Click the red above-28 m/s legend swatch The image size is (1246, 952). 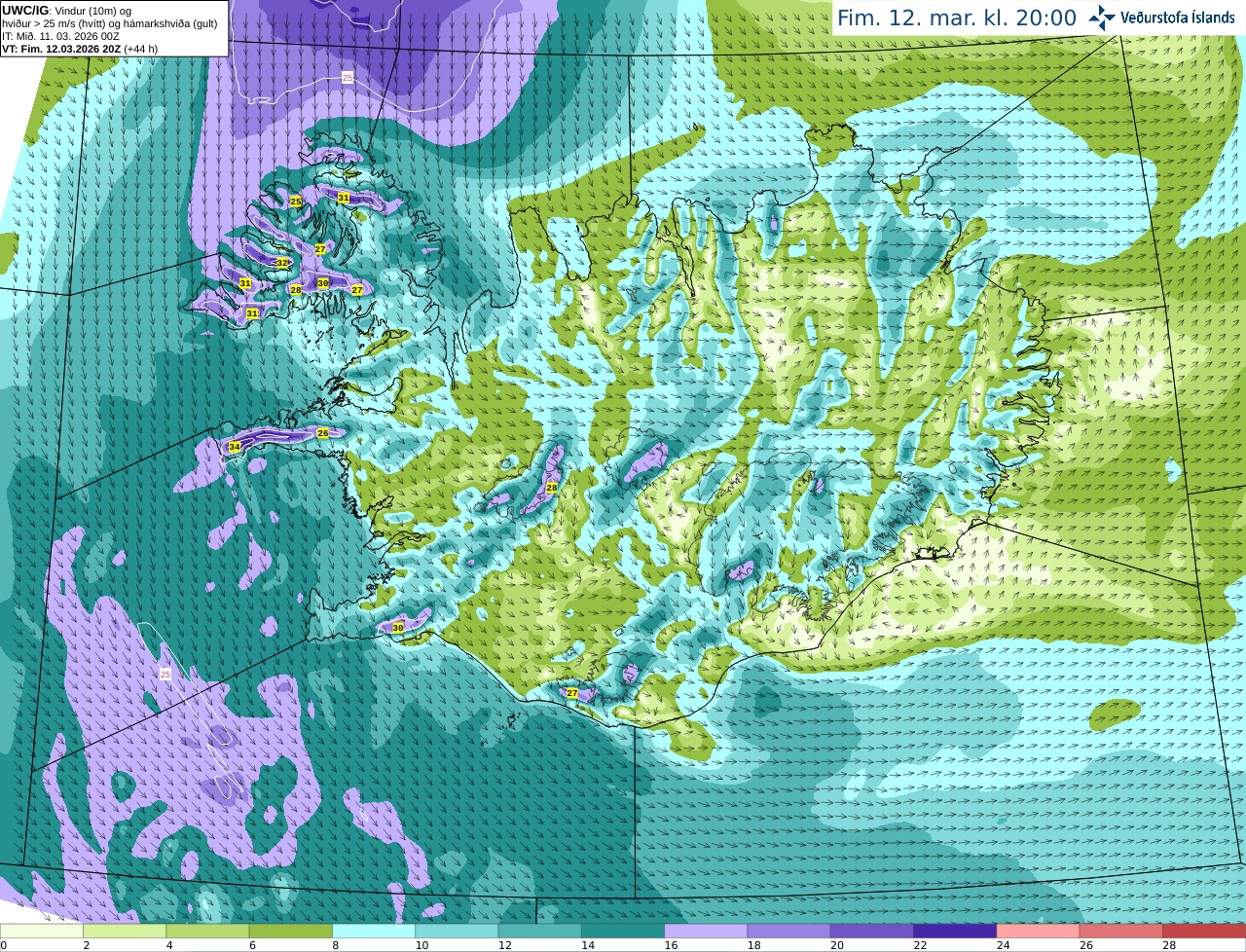(1204, 932)
